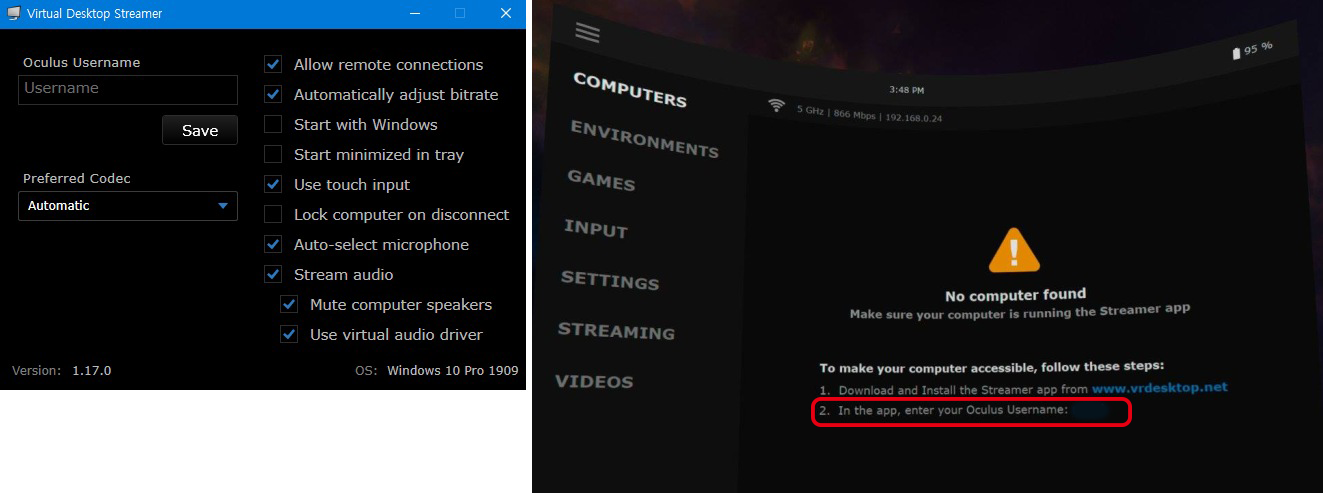Disable Use virtual audio driver
The image size is (1323, 493).
point(289,334)
